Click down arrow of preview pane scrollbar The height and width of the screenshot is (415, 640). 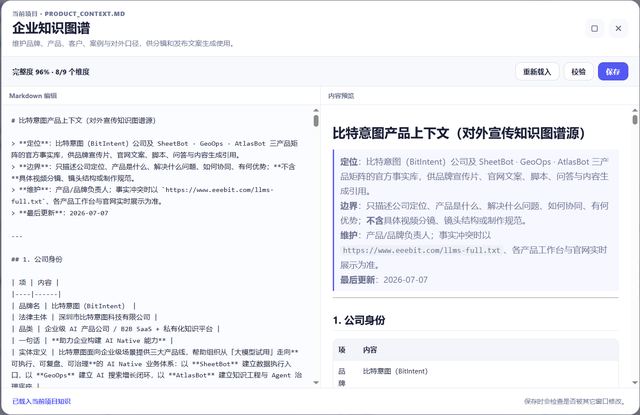pos(635,382)
